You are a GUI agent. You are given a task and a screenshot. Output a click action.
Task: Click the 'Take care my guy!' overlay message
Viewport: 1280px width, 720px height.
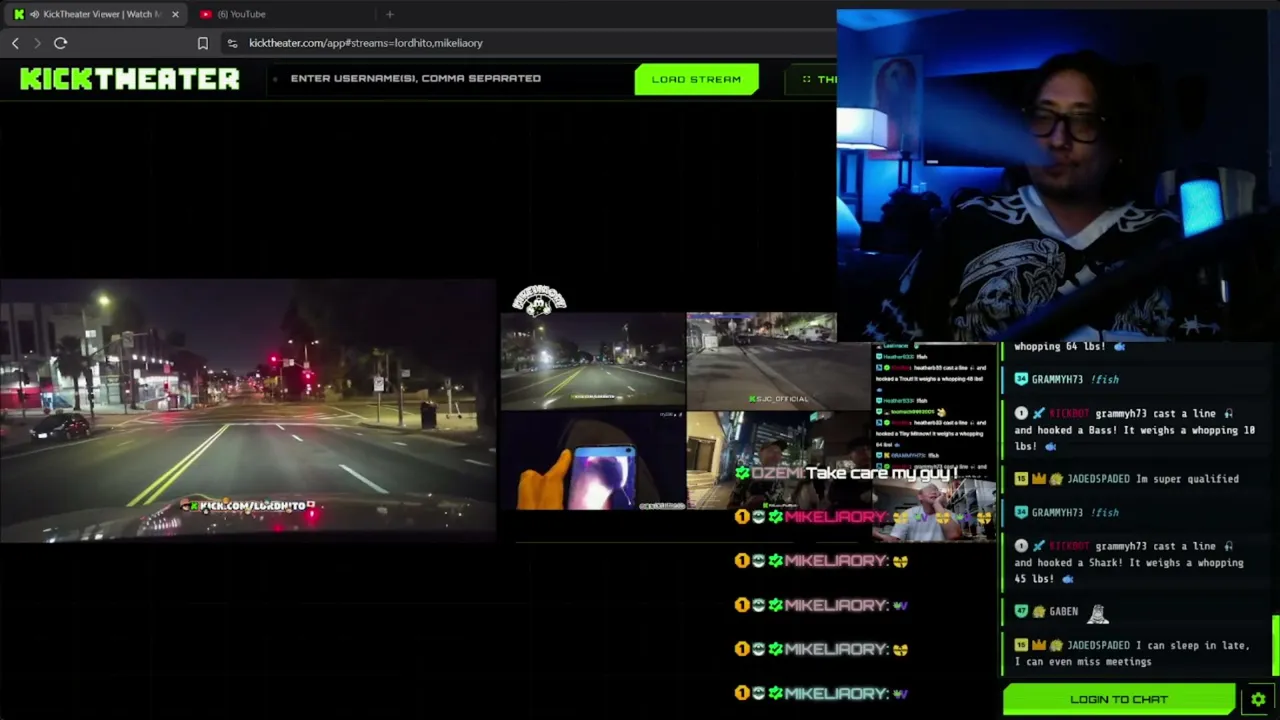[881, 473]
